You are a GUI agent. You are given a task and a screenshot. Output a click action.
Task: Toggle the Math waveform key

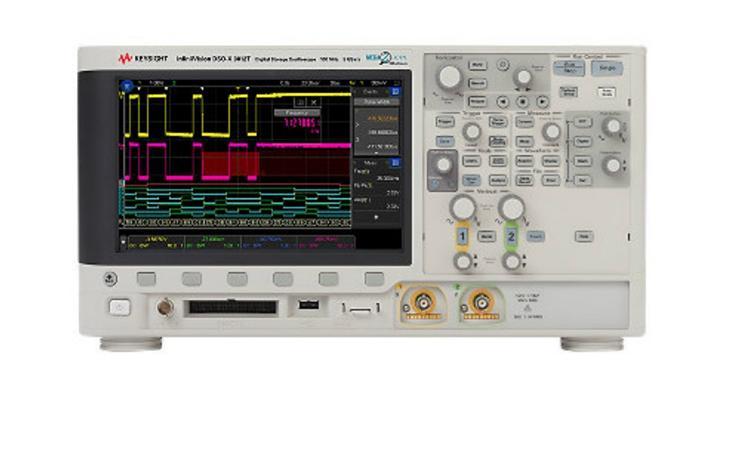coord(582,161)
